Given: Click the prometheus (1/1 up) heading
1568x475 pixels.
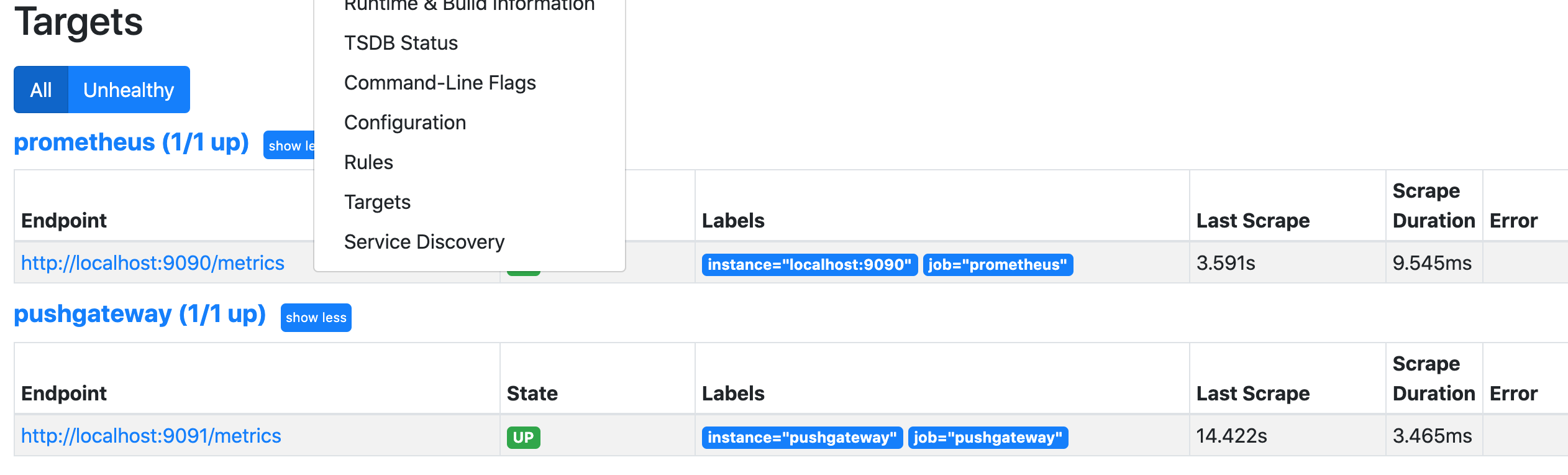Looking at the screenshot, I should click(x=130, y=142).
